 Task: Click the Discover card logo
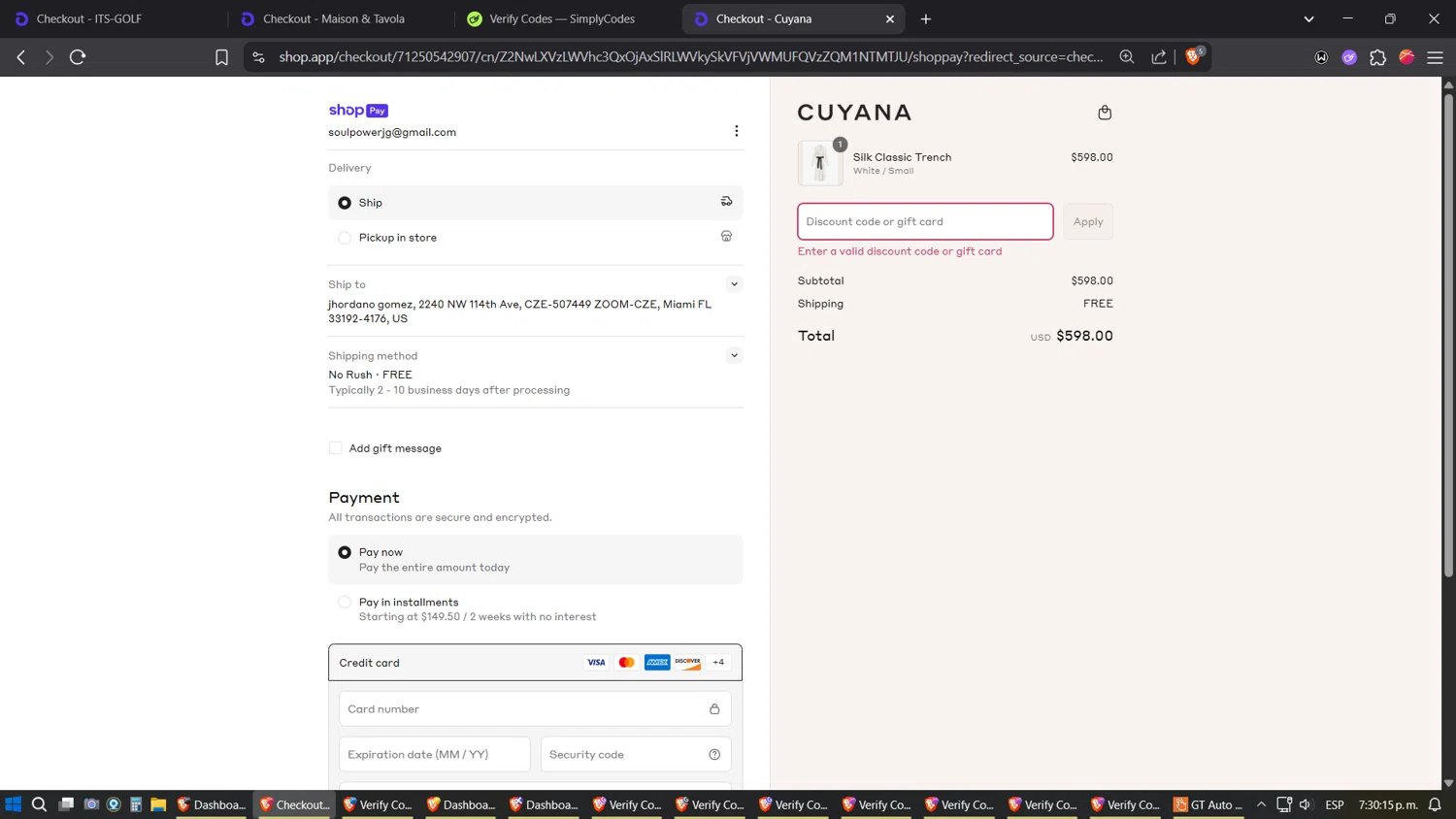[x=688, y=662]
